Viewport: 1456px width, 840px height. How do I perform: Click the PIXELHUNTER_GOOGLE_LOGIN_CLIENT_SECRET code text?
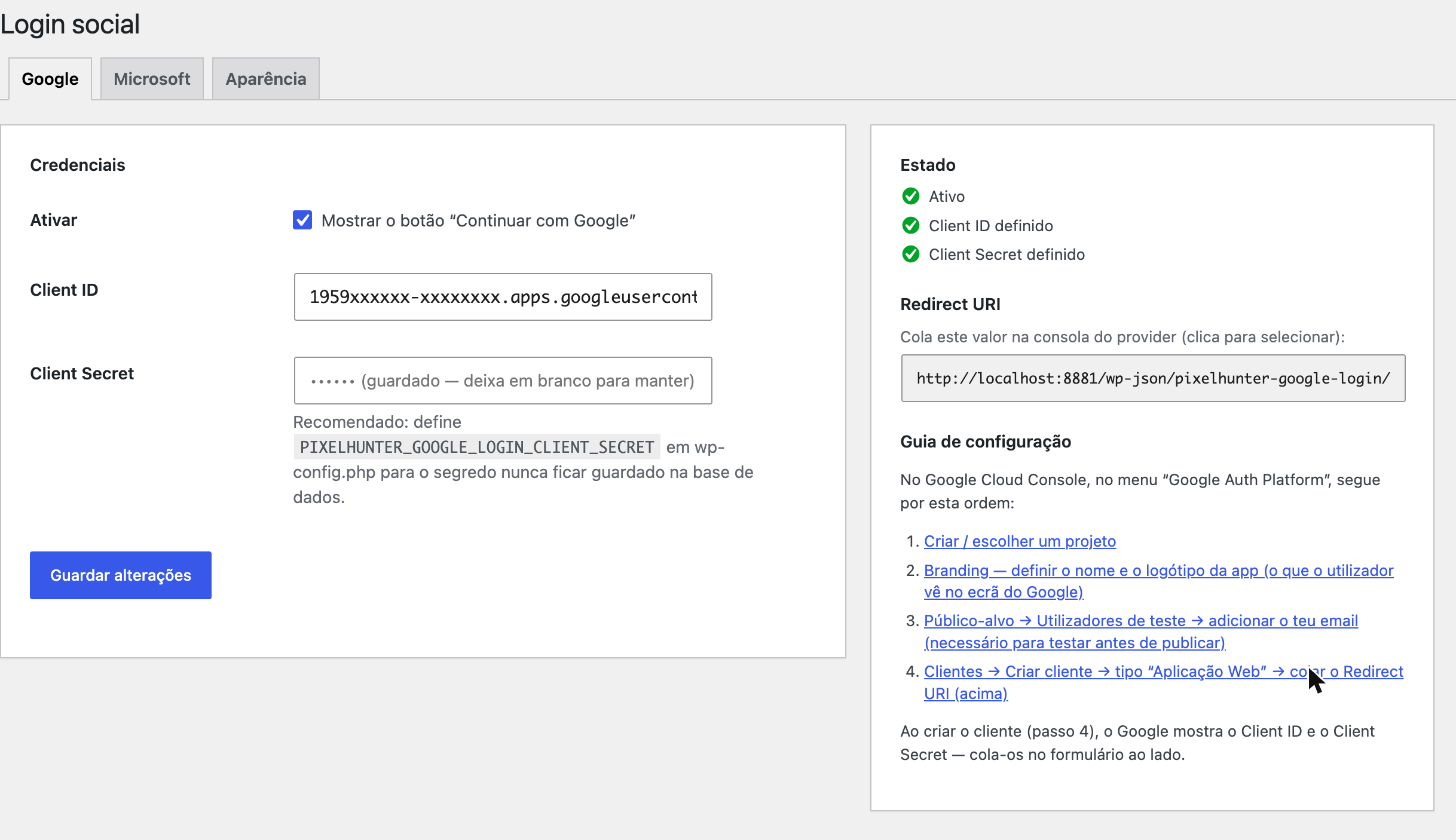pyautogui.click(x=477, y=447)
